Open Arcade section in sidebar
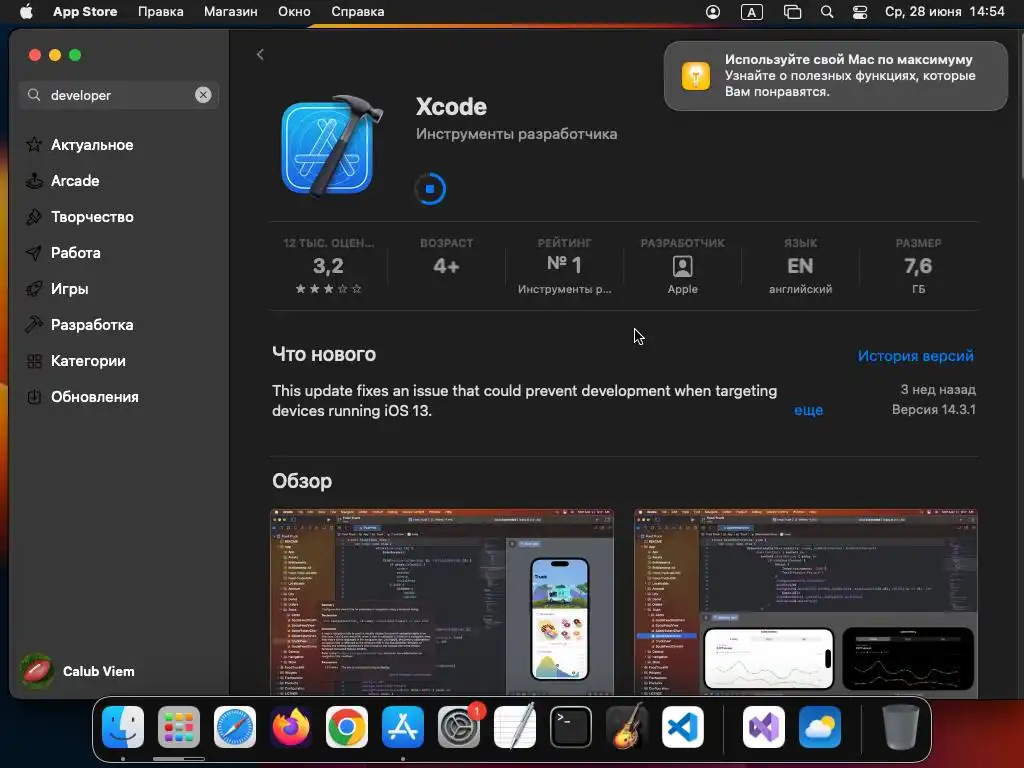The height and width of the screenshot is (768, 1024). [75, 181]
